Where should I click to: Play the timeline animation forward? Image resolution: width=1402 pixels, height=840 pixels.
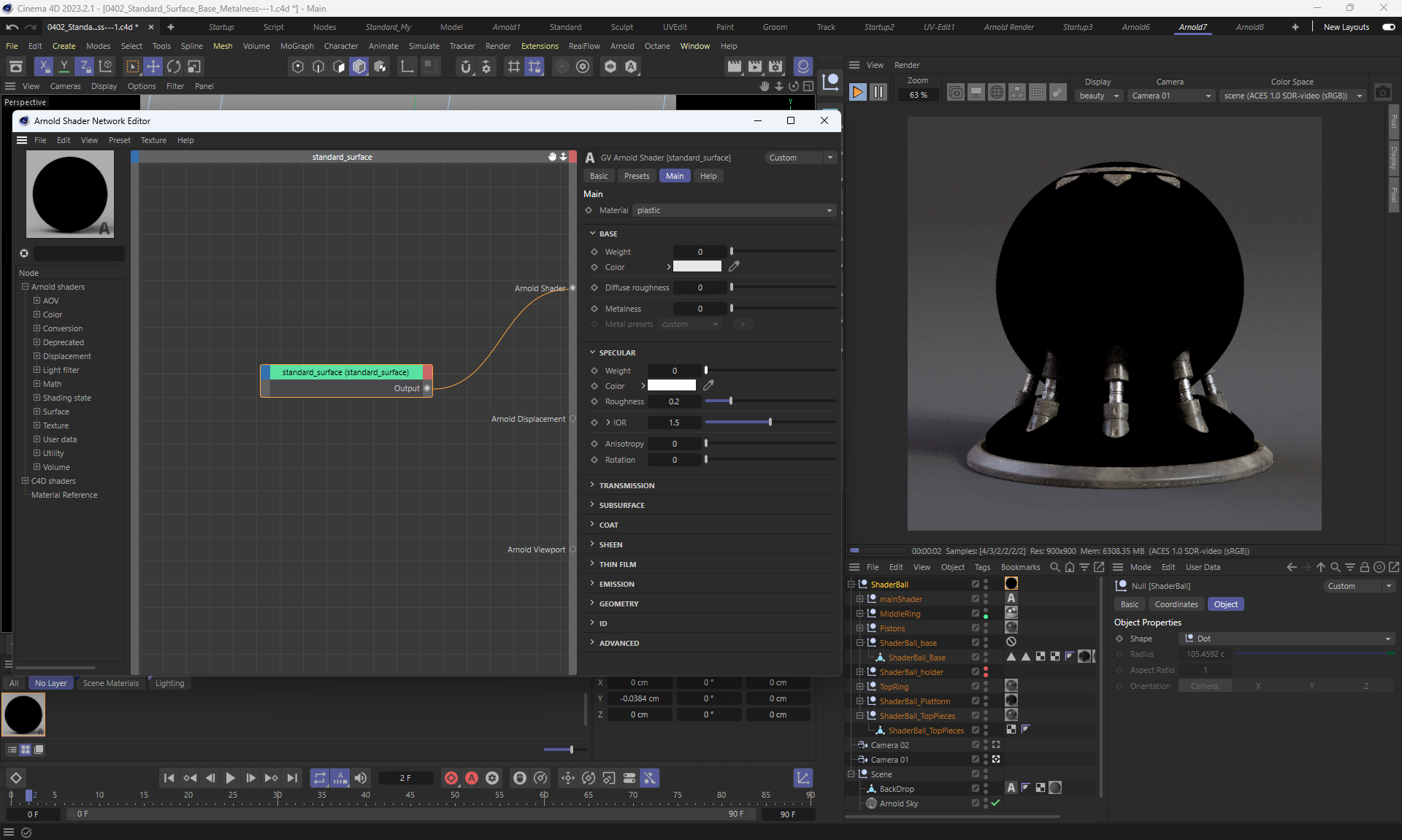230,778
